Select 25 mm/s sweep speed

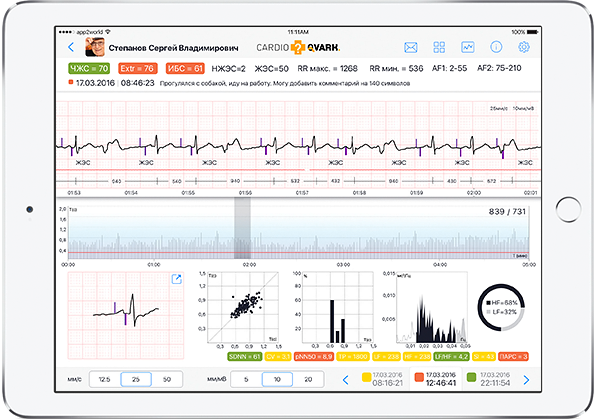click(136, 379)
